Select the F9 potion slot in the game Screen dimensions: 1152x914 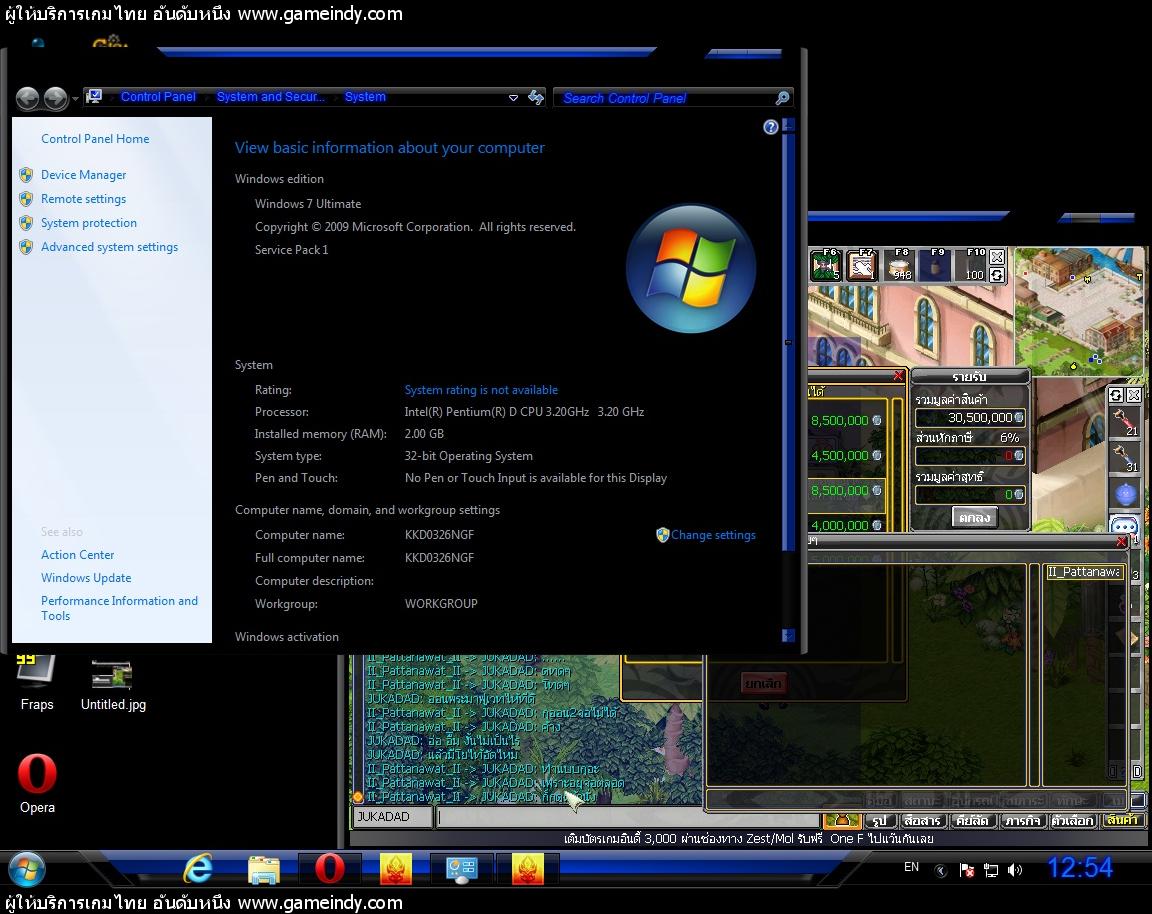tap(935, 265)
